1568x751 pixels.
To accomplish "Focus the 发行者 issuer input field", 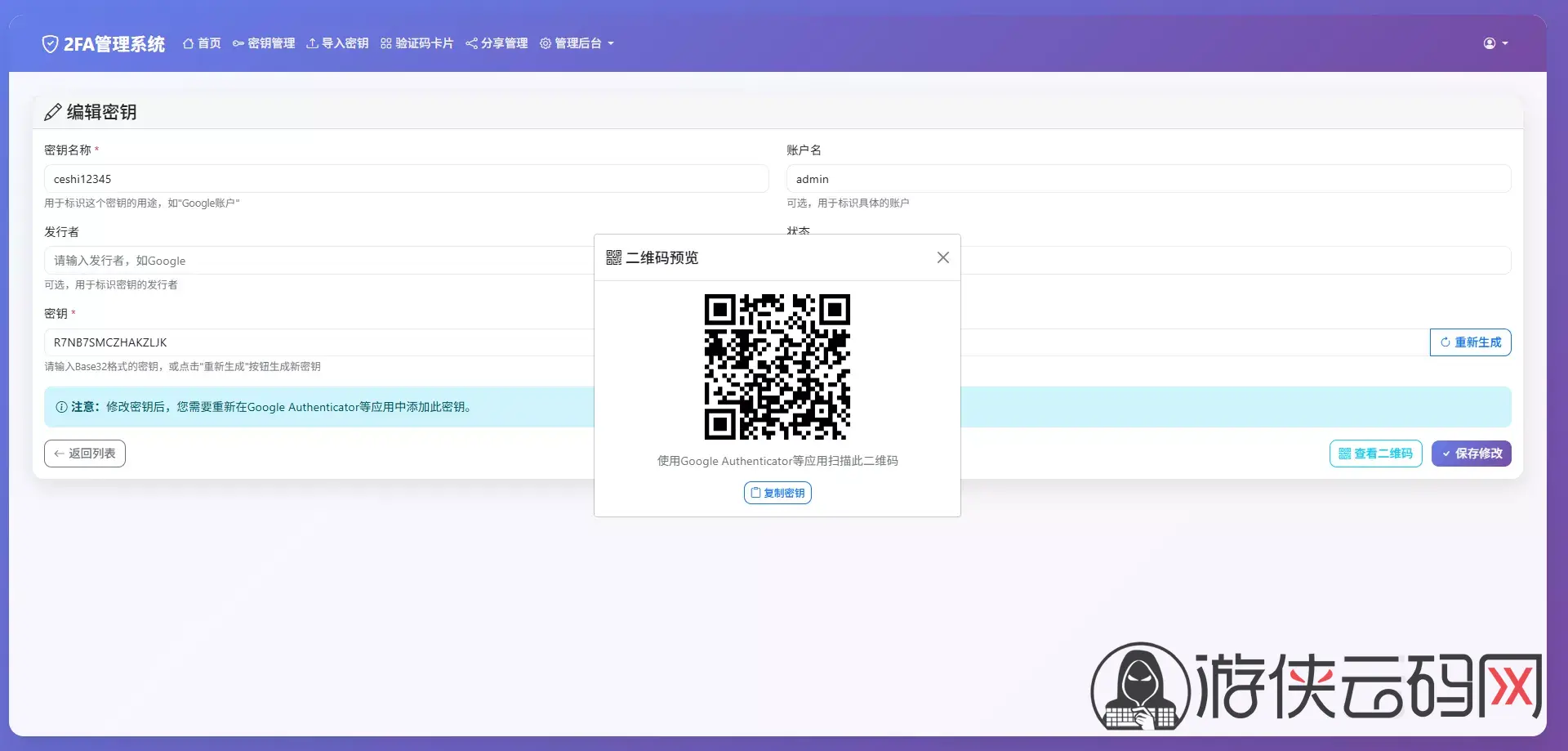I will 318,261.
